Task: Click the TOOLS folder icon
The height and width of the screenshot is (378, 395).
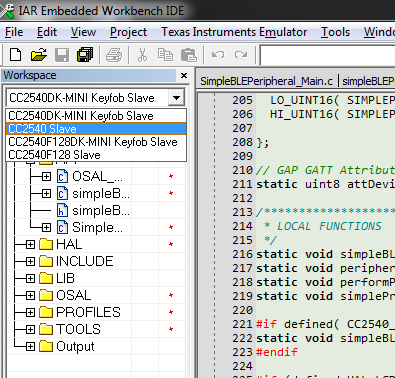Action: coord(46,329)
